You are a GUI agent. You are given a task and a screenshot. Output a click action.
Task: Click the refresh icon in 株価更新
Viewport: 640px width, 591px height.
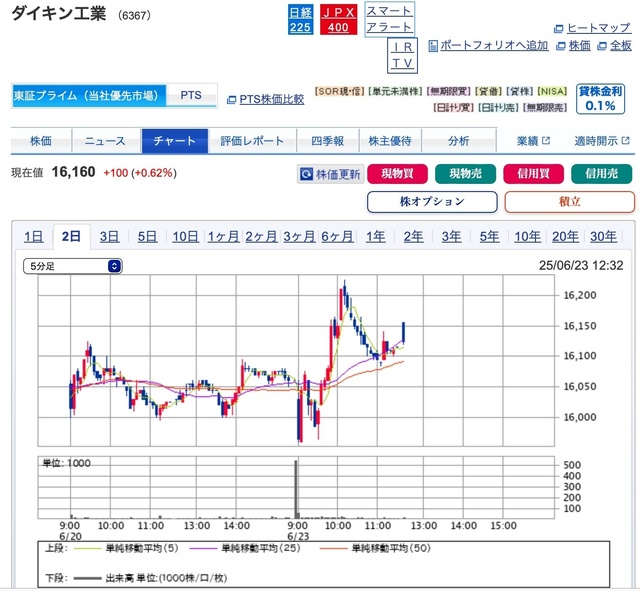307,174
